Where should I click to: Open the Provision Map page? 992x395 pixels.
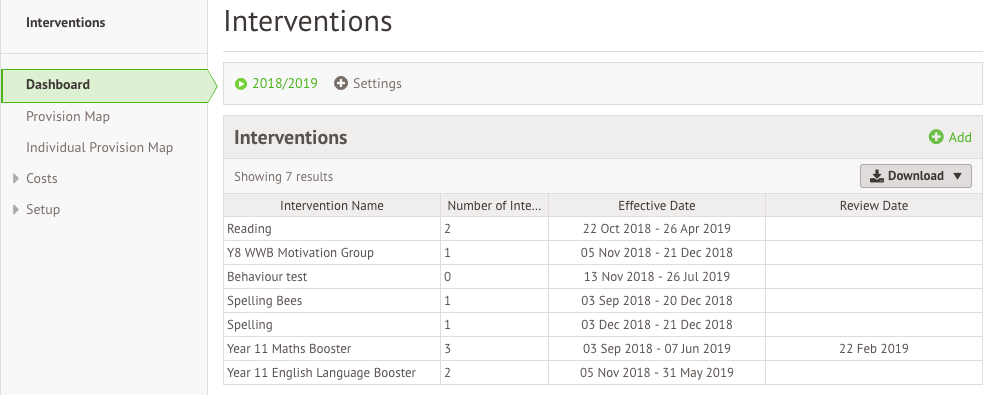(68, 116)
